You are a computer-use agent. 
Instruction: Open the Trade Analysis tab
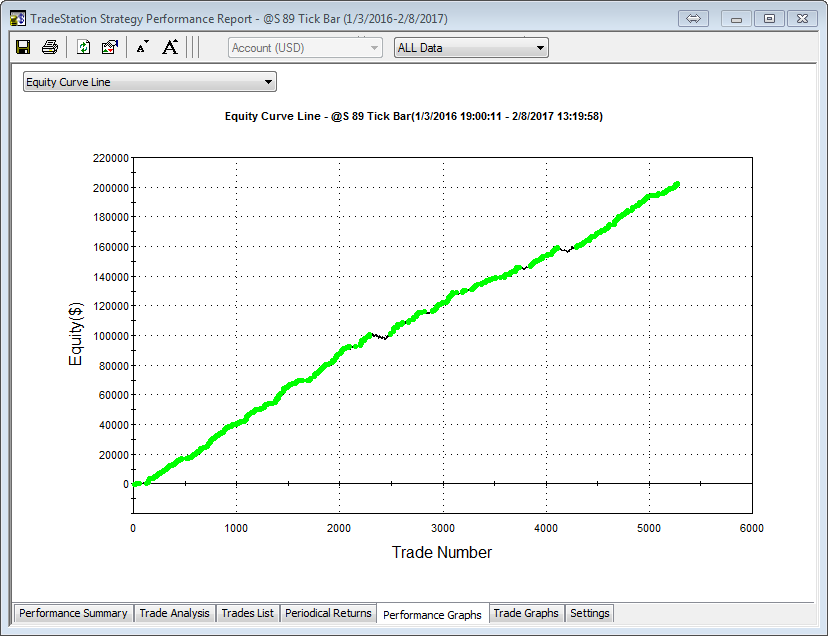click(x=174, y=613)
